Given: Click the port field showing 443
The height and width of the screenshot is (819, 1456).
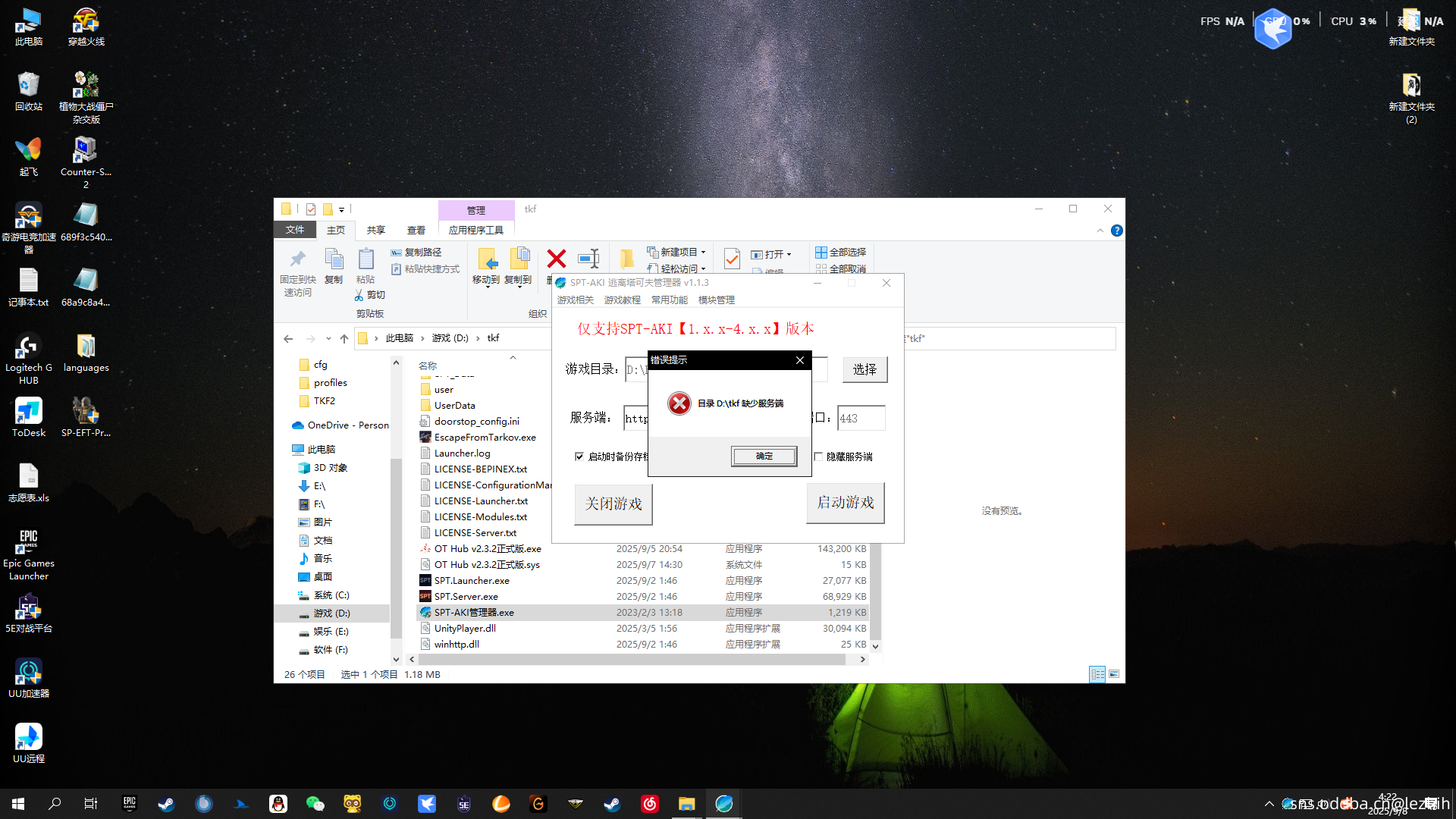Looking at the screenshot, I should [861, 419].
